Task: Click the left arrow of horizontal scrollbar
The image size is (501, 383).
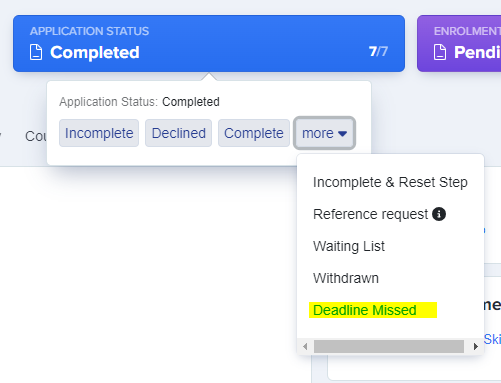Action: 305,347
